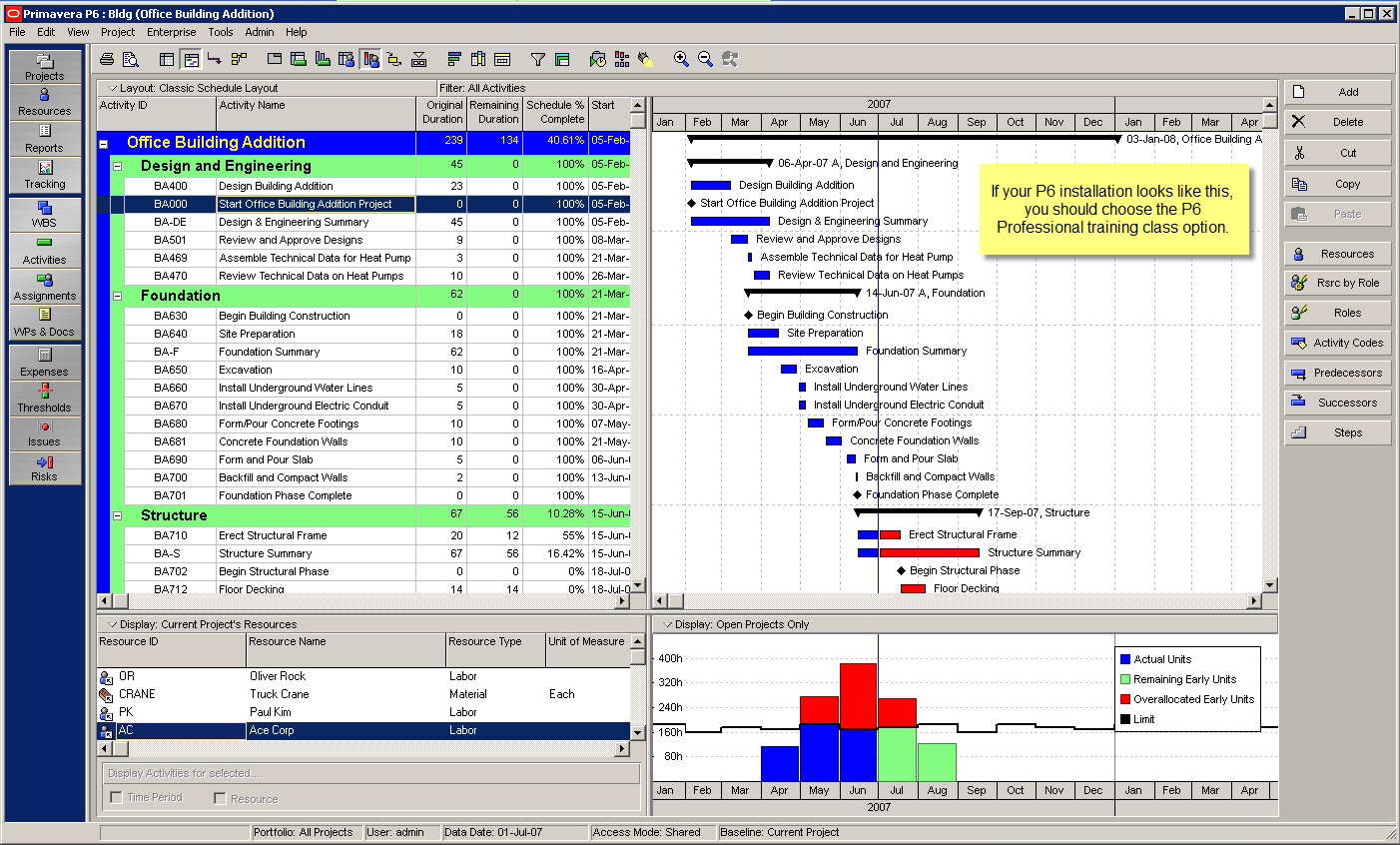Toggle Resource Usage Profile icon
The width and height of the screenshot is (1400, 845).
pos(371,60)
